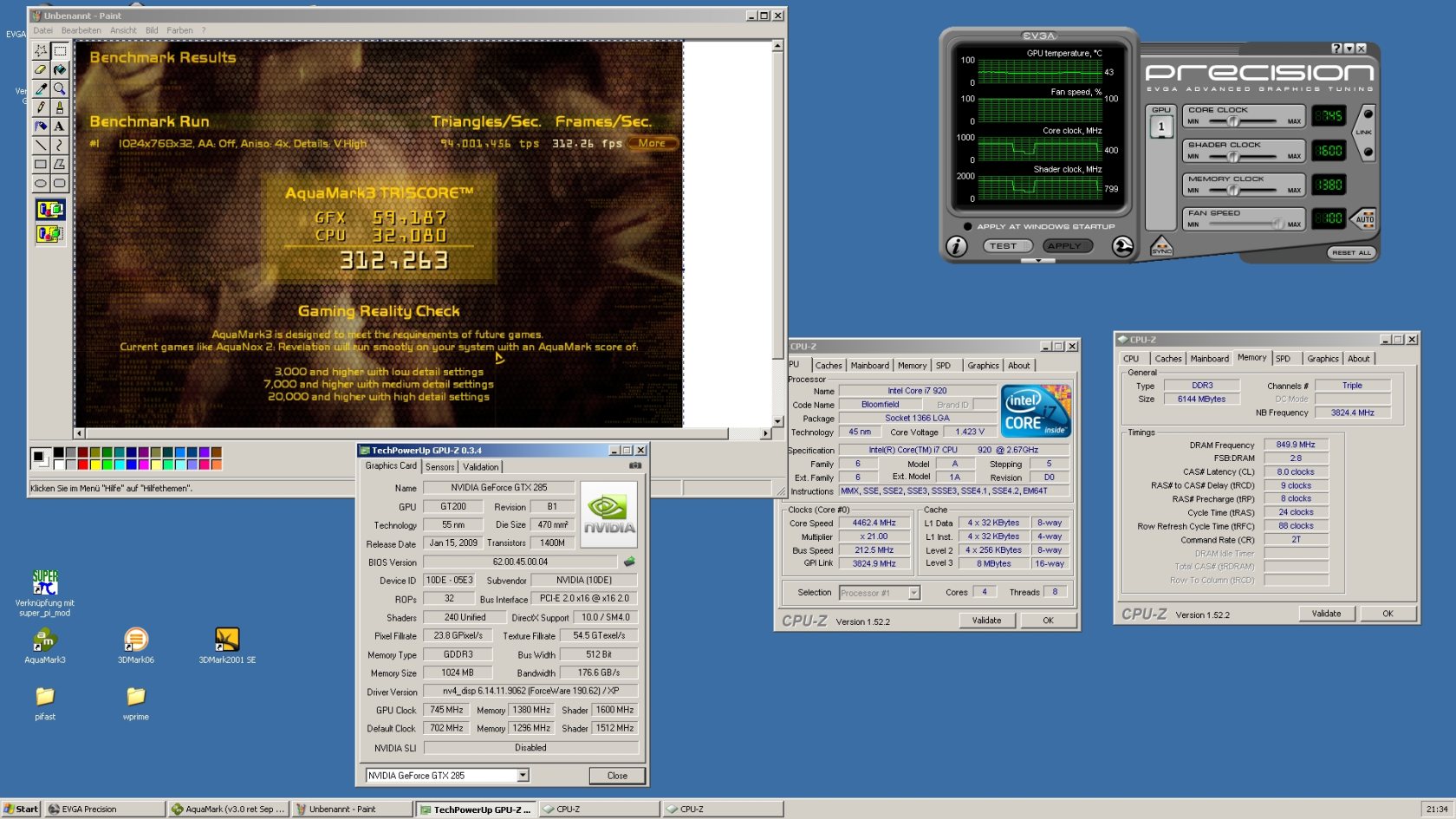
Task: Click the Core Clock slider handle
Action: [1233, 121]
